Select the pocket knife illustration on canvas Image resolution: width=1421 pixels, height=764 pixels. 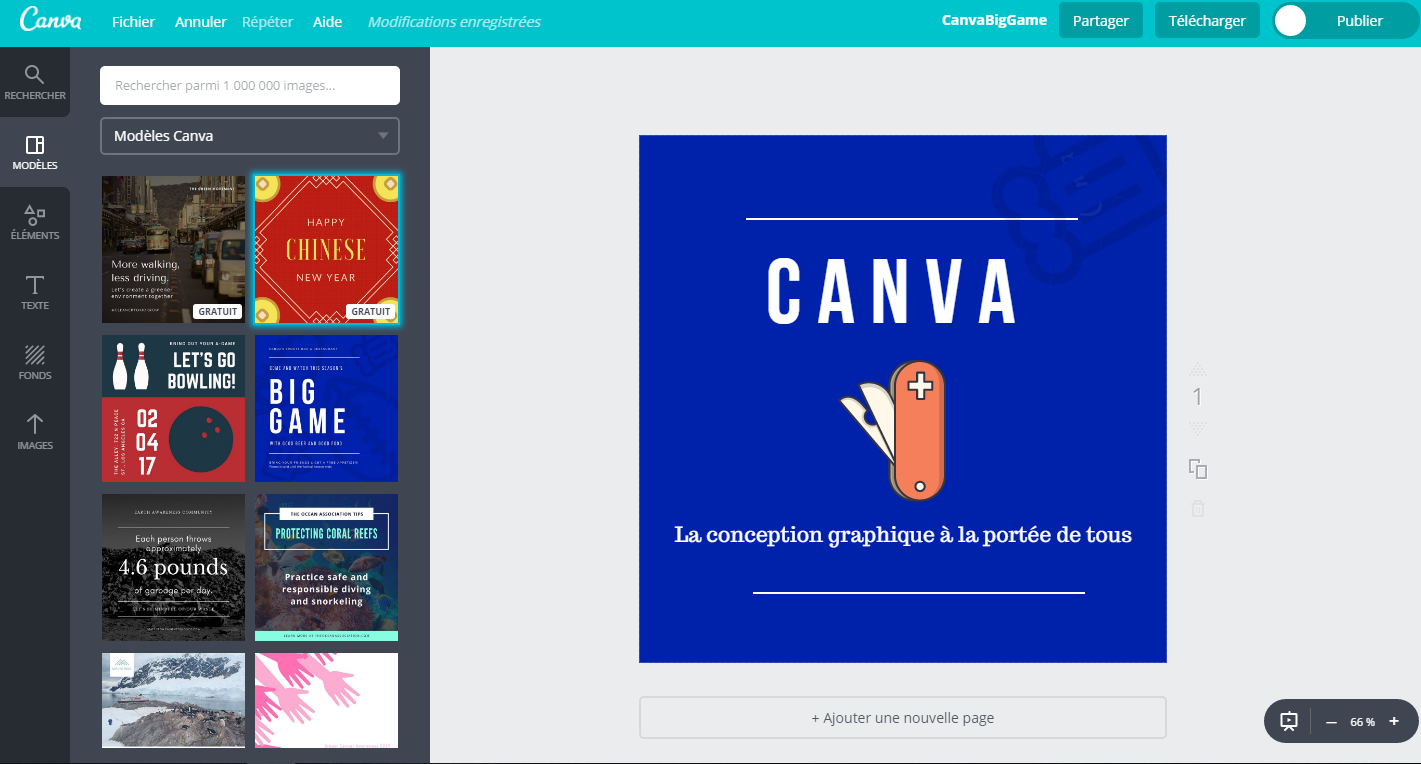coord(892,430)
